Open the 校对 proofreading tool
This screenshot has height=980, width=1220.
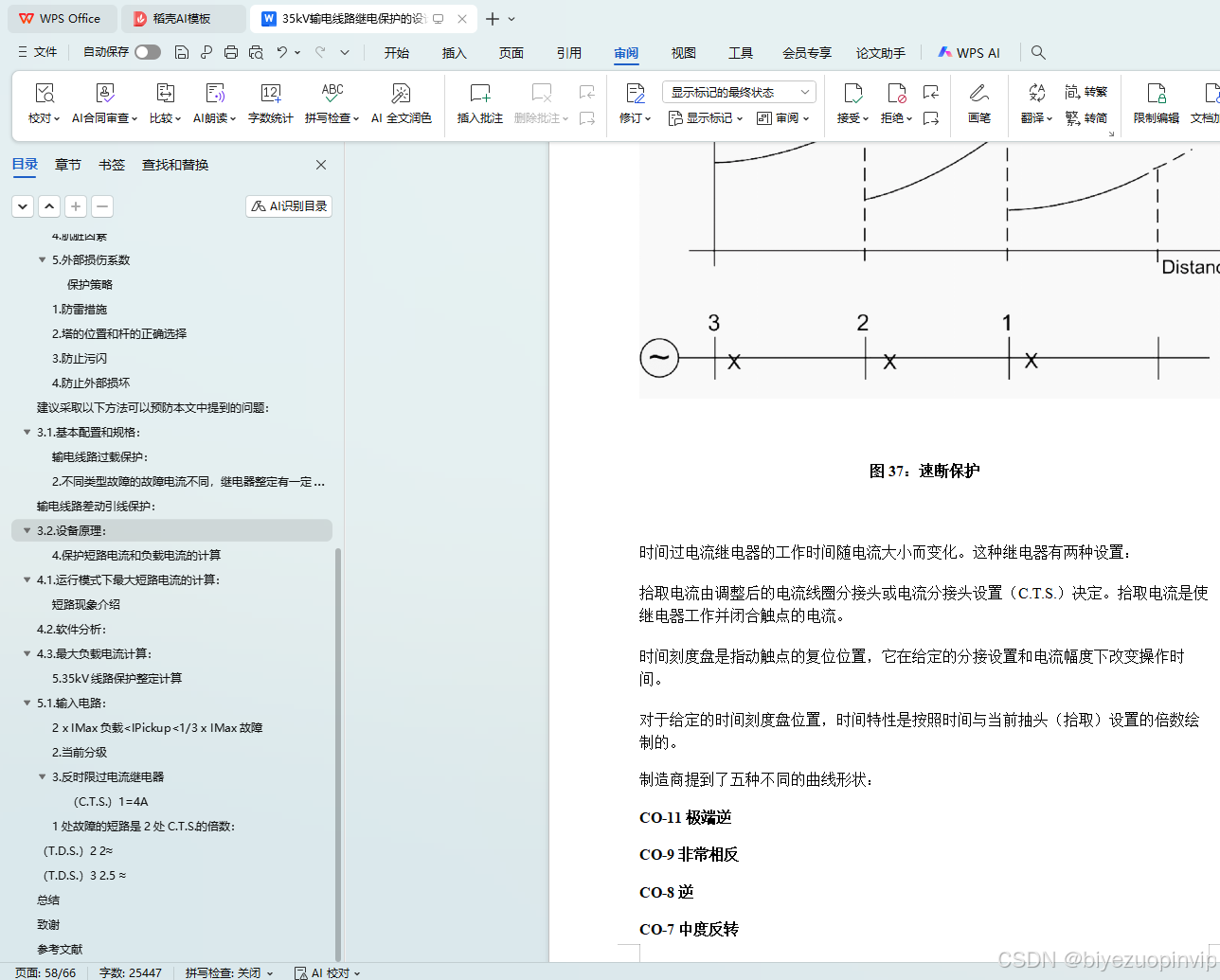(x=45, y=104)
